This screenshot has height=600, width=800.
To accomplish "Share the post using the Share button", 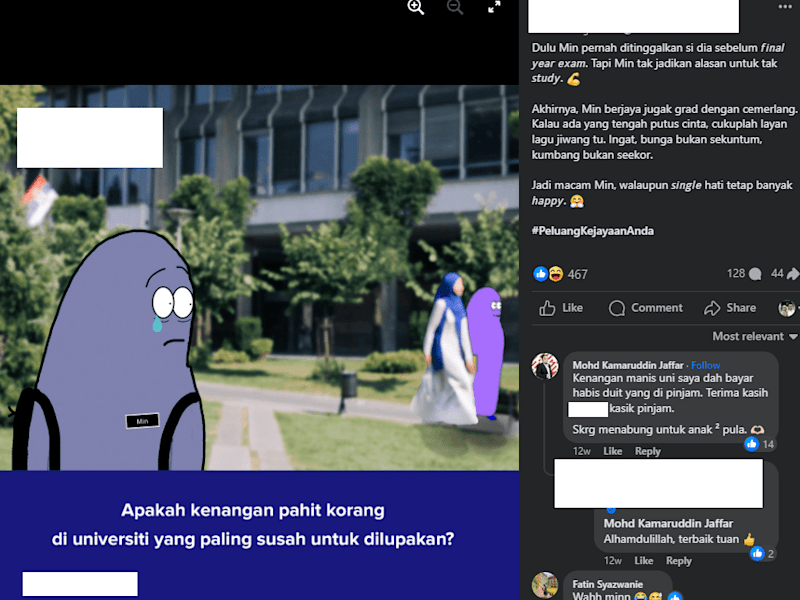I will pyautogui.click(x=730, y=308).
